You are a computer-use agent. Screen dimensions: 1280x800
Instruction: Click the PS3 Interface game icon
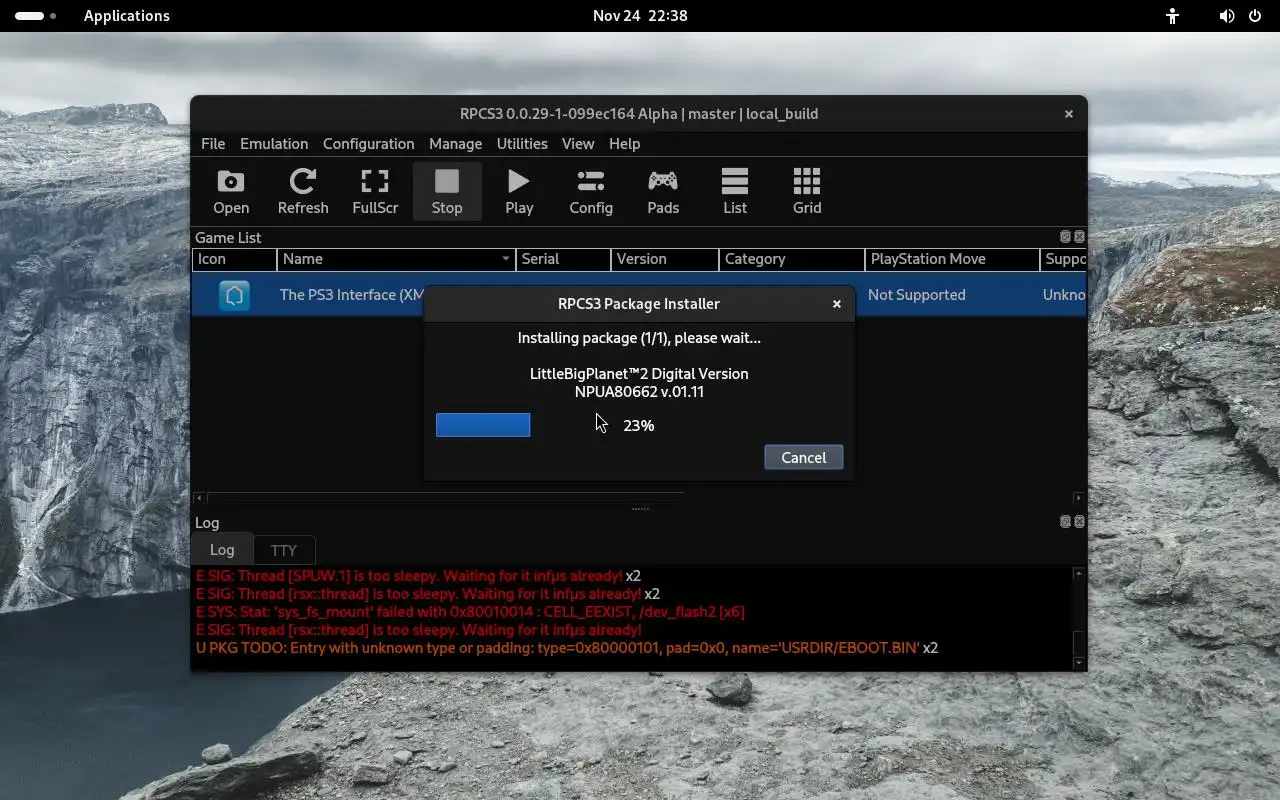pos(234,295)
